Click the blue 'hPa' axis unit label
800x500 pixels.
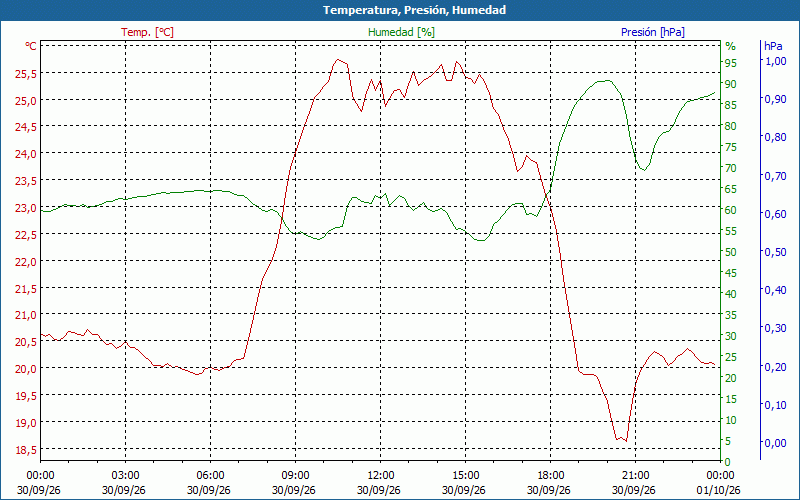click(773, 46)
